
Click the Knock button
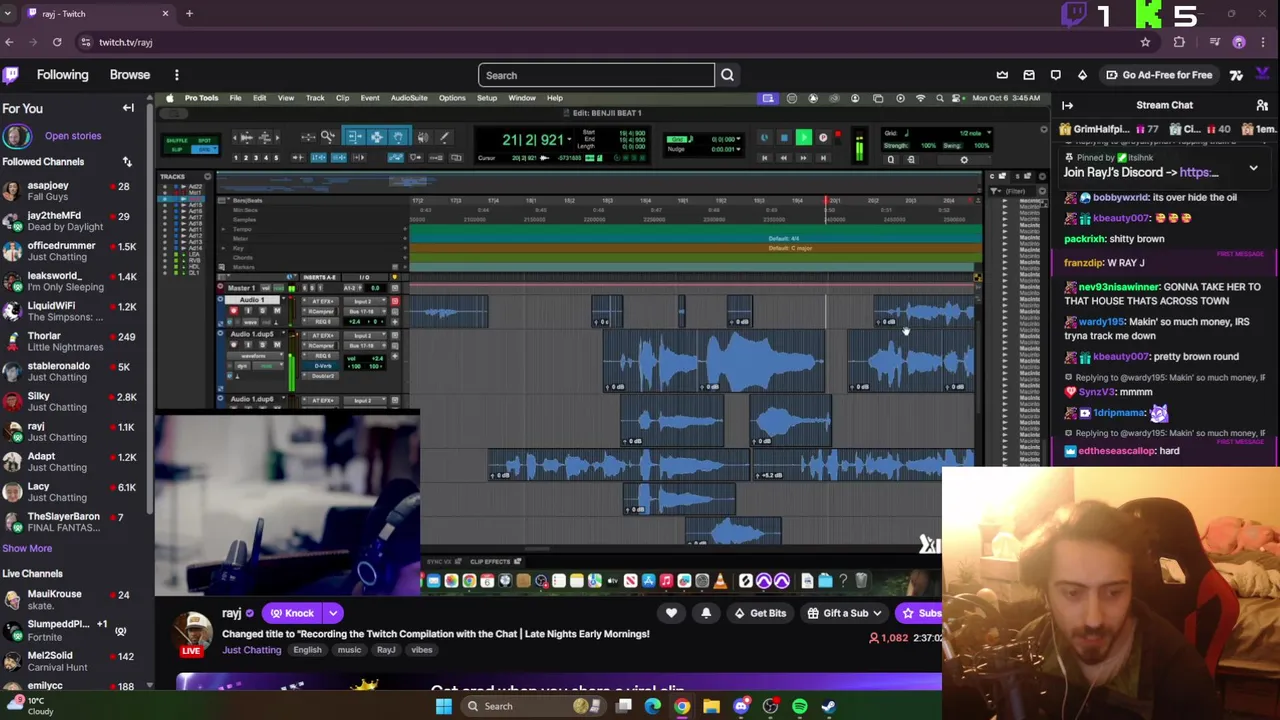tap(291, 613)
